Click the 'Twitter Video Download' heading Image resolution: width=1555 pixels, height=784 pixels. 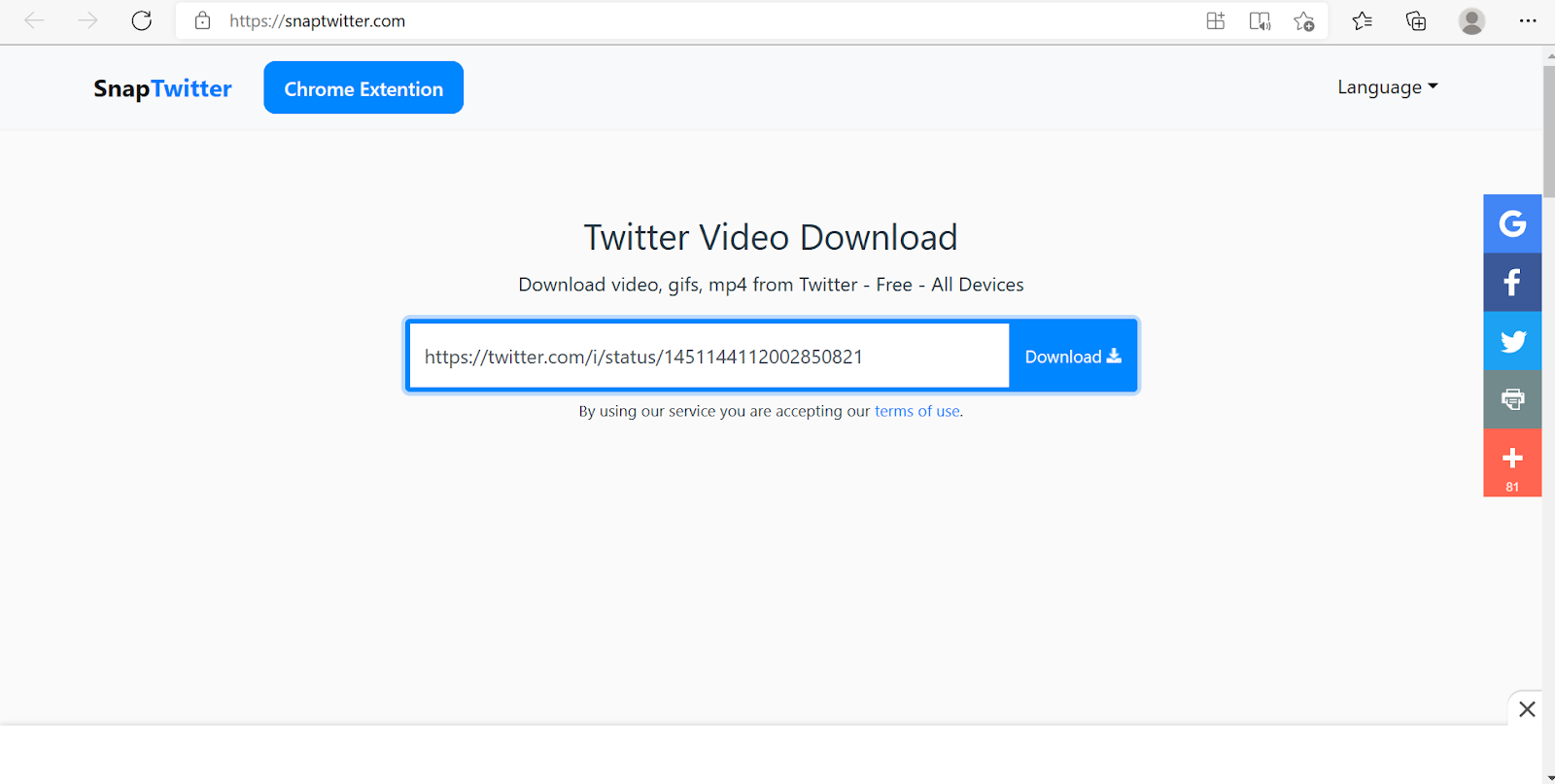coord(771,237)
